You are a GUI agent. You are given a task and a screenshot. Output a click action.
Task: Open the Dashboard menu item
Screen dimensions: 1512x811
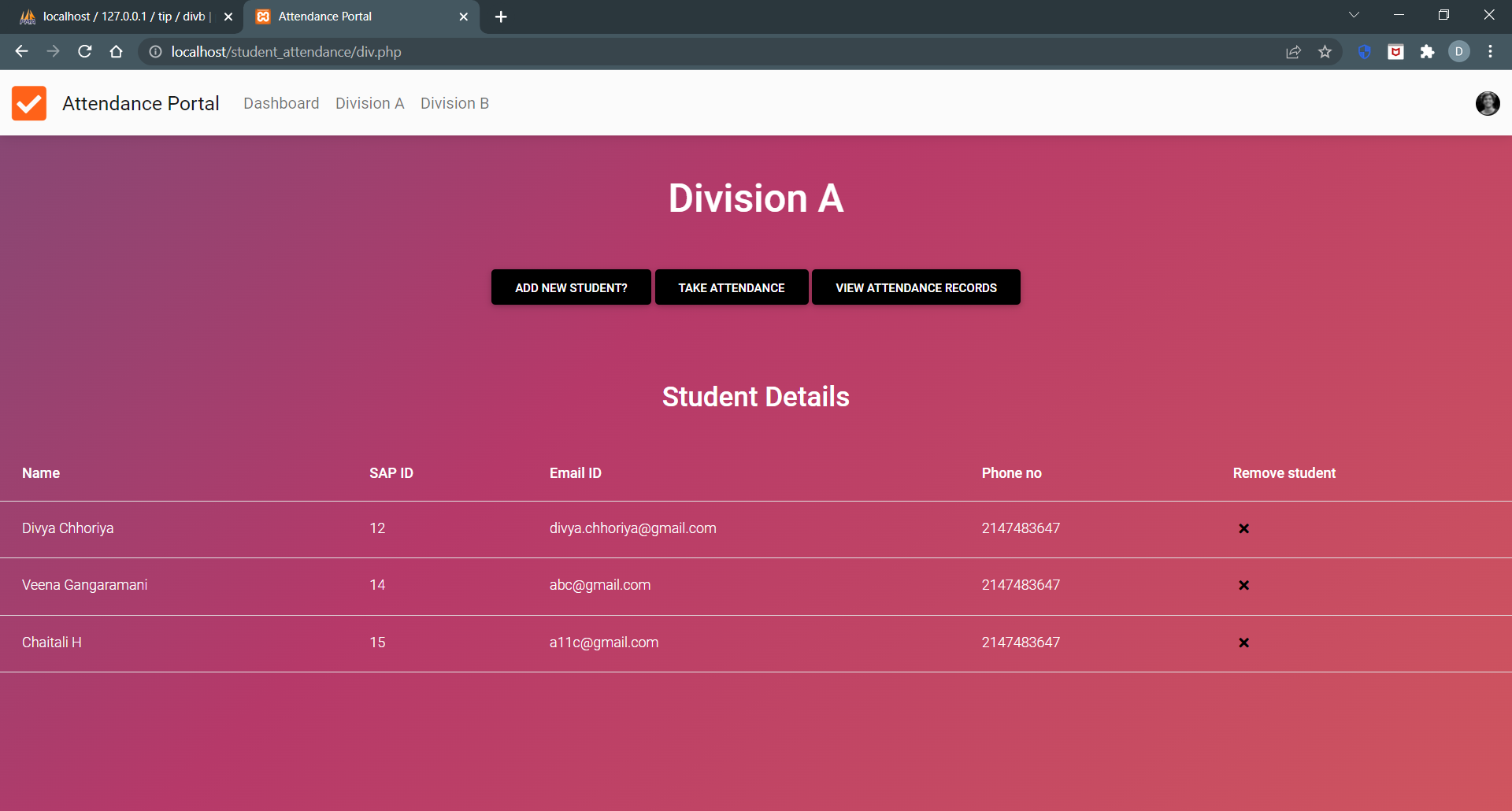click(281, 103)
